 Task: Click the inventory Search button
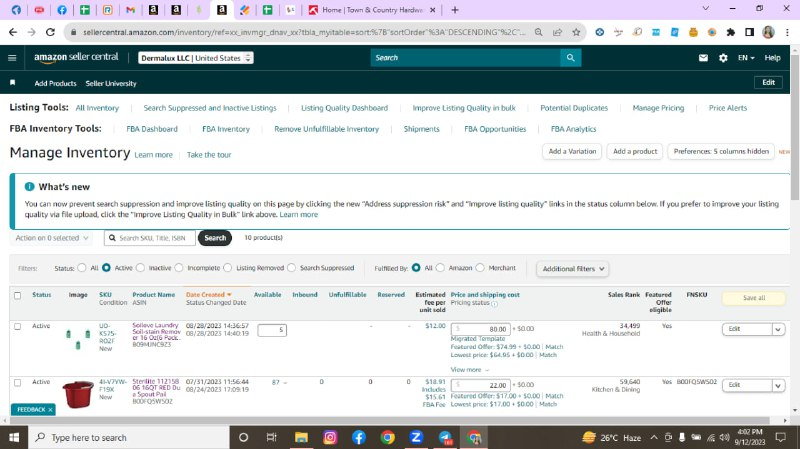(x=215, y=238)
